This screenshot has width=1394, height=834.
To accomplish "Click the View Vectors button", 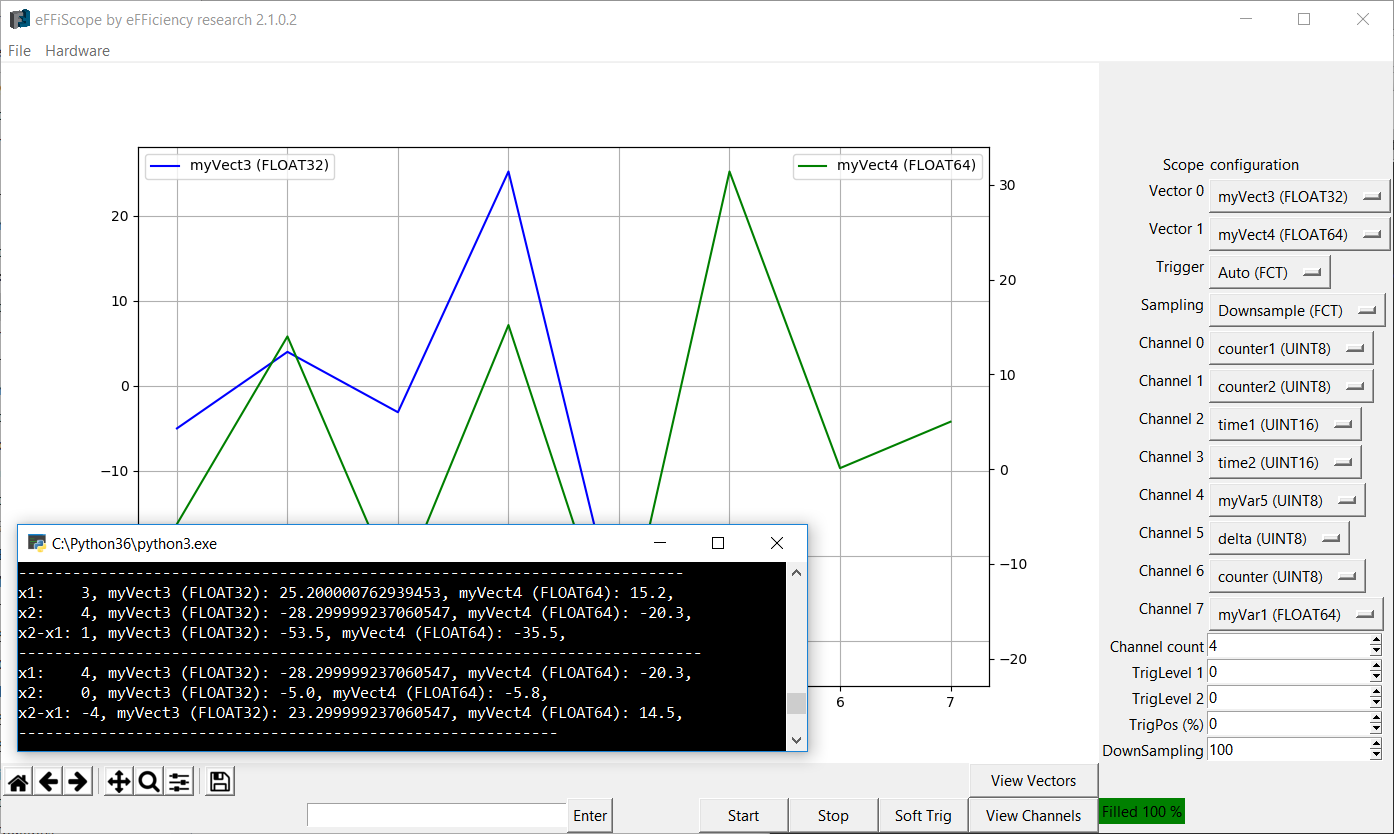I will 1033,781.
